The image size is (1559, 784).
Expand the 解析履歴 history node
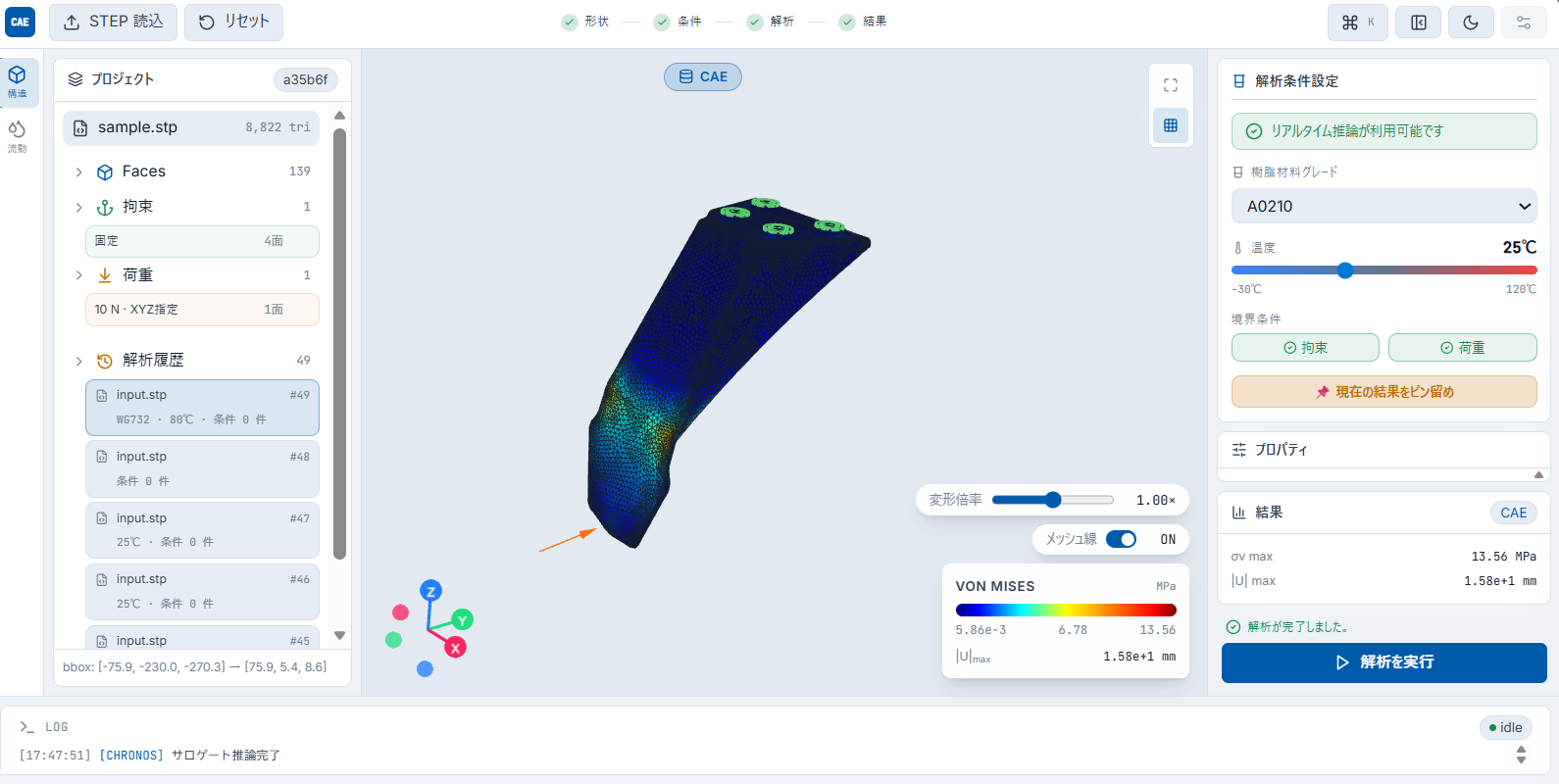(x=79, y=362)
